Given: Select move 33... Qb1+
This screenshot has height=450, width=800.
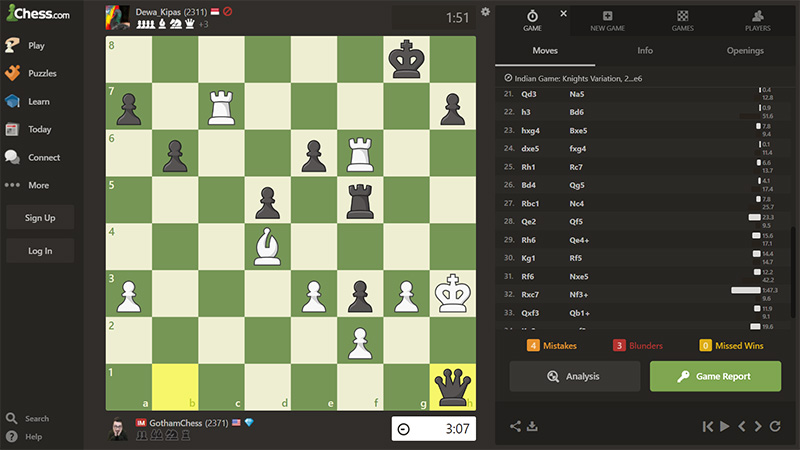Looking at the screenshot, I should (x=580, y=313).
